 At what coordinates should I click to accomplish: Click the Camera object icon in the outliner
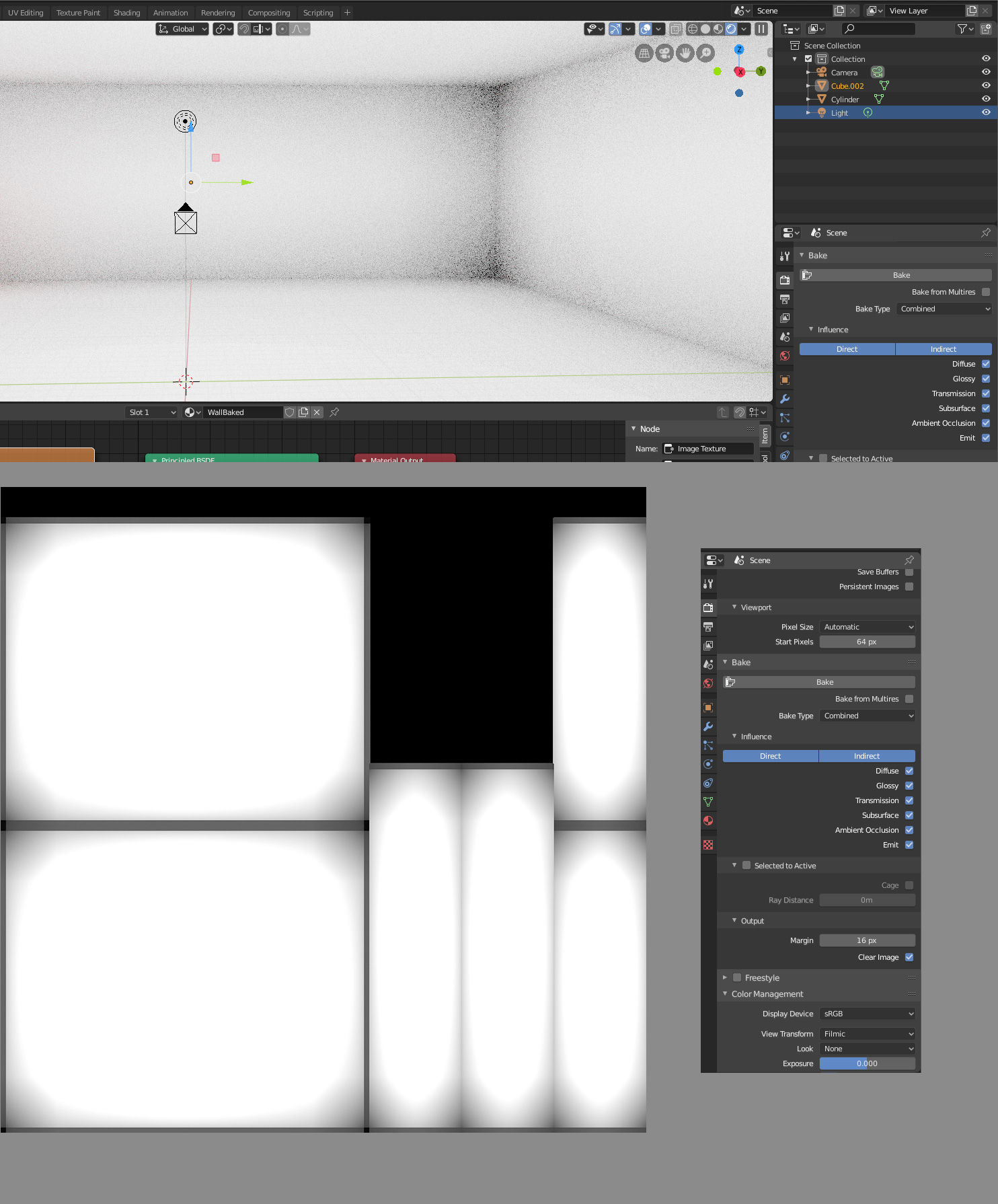pyautogui.click(x=821, y=72)
